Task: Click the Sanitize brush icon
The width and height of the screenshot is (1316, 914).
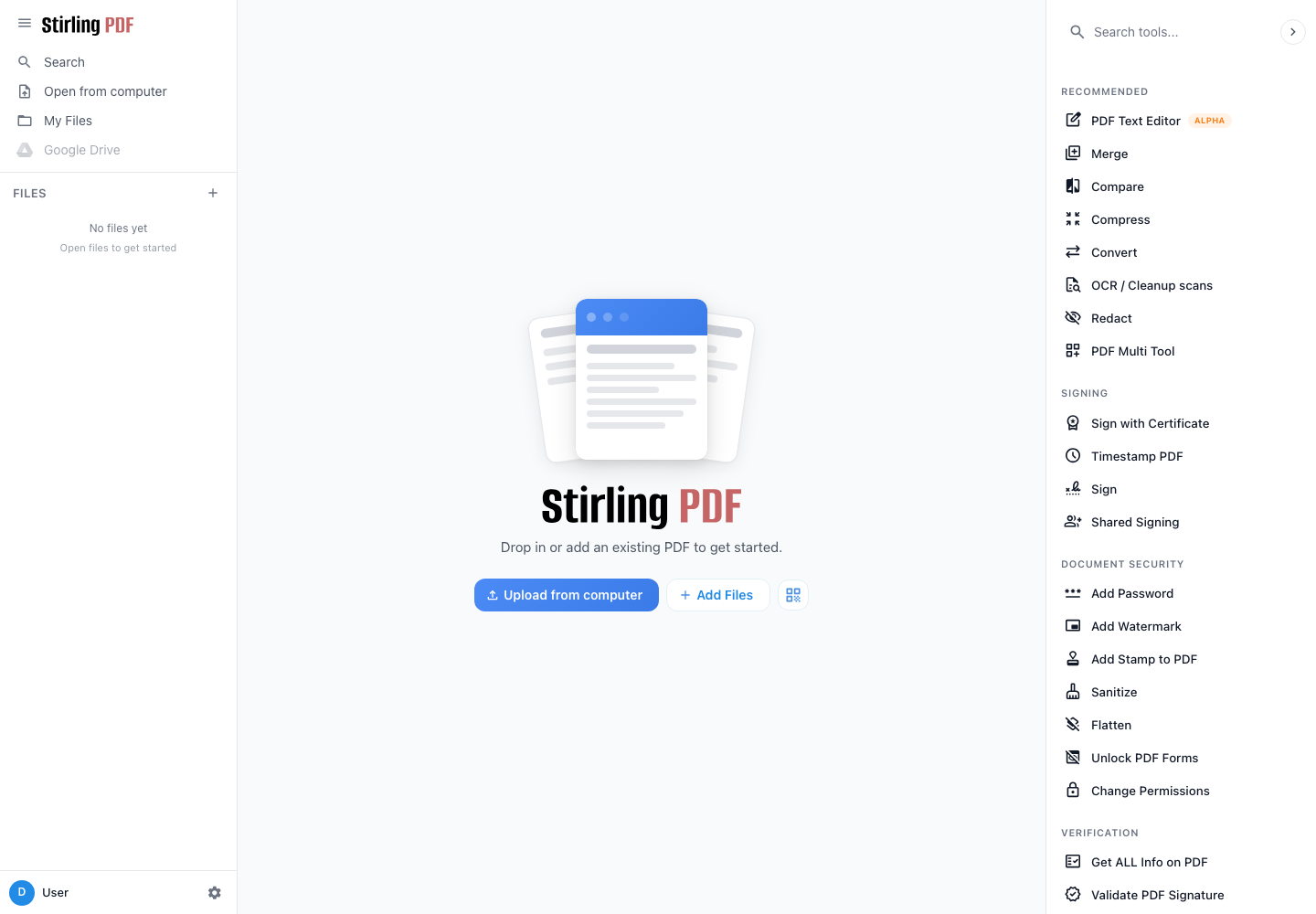Action: [1073, 691]
